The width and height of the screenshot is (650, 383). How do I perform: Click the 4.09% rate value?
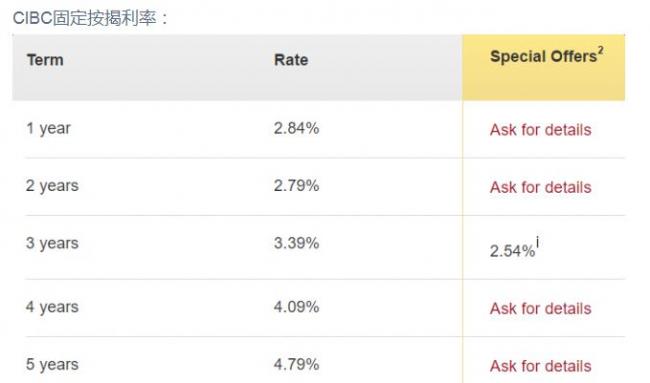[296, 307]
